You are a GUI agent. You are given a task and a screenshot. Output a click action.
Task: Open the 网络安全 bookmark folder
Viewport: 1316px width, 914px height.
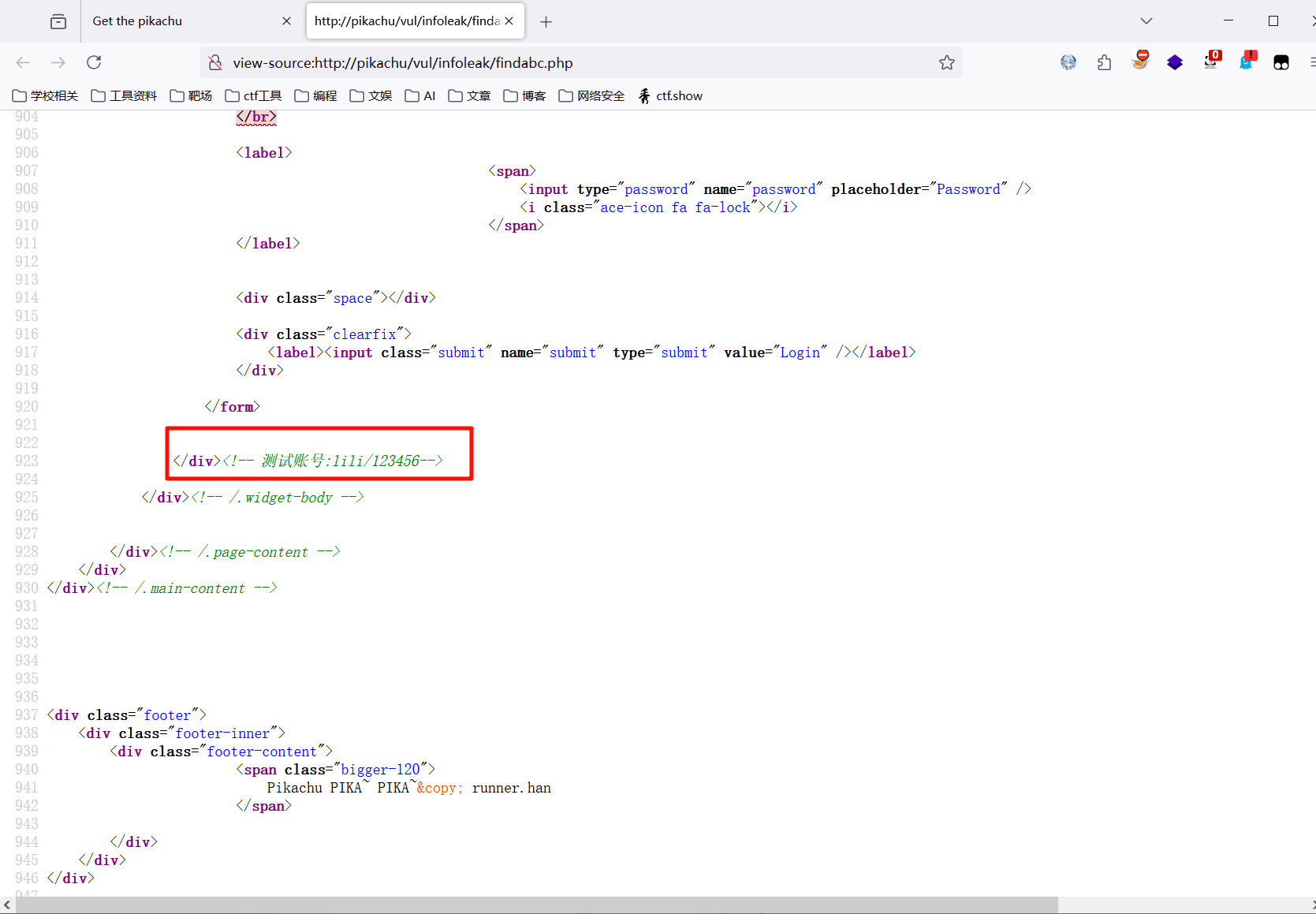pos(591,96)
